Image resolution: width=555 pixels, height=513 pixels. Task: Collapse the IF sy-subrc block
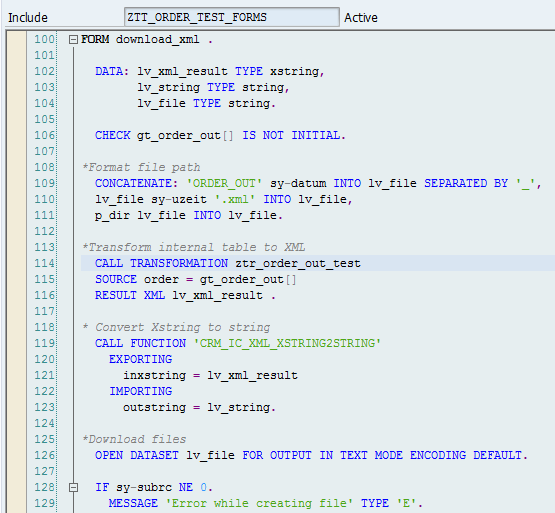(x=73, y=488)
